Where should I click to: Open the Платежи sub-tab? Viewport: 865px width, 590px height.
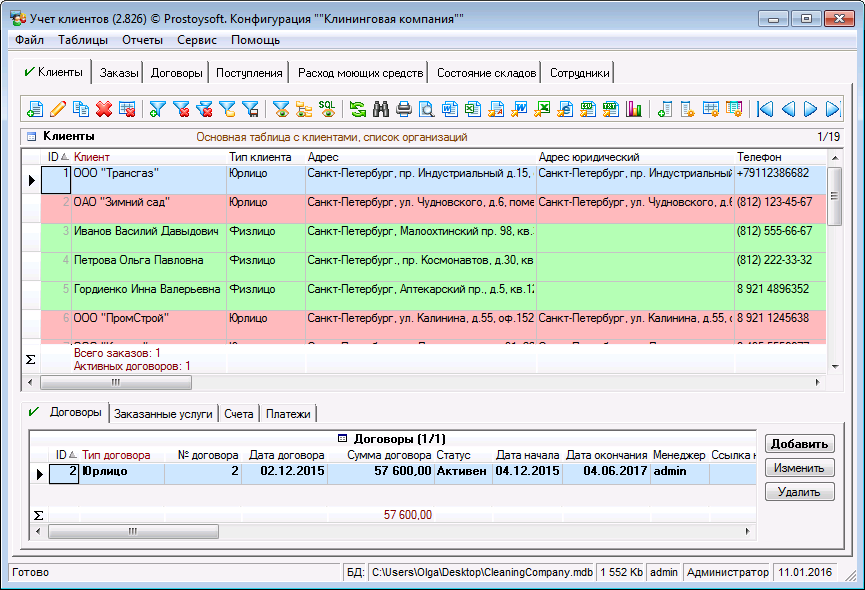pyautogui.click(x=288, y=414)
